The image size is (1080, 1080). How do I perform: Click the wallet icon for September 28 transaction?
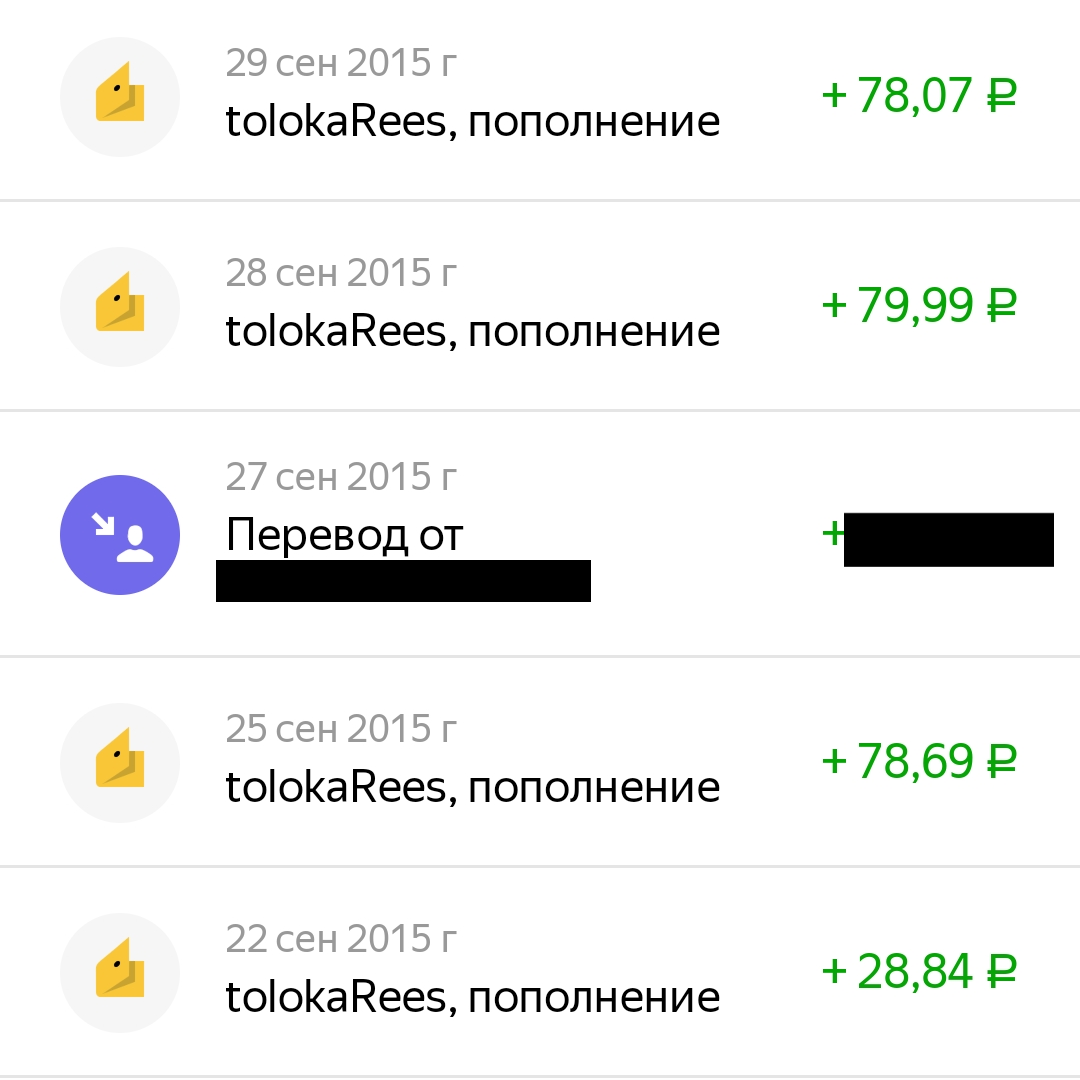click(120, 306)
